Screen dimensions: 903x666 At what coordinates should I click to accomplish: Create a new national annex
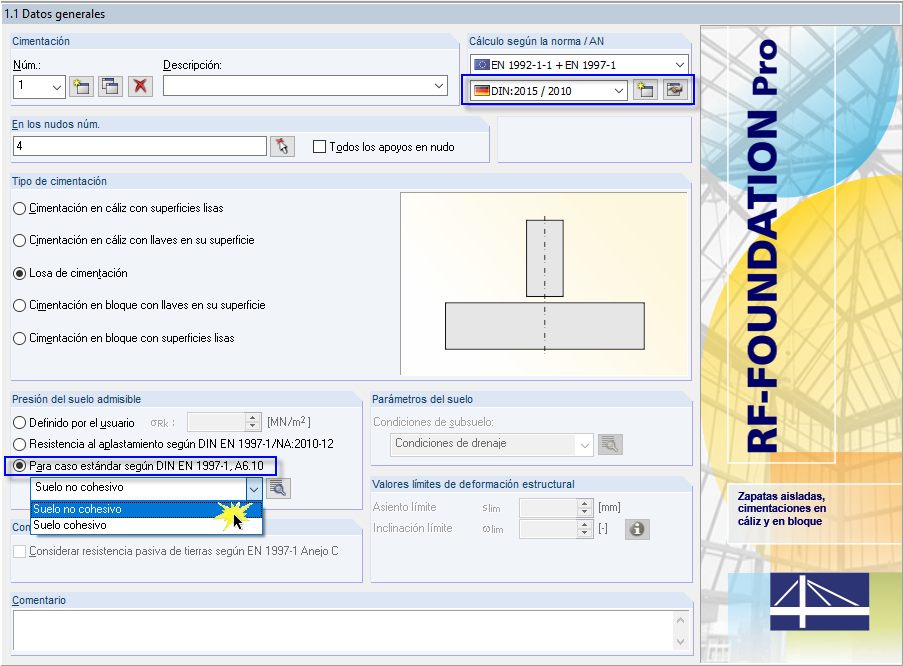point(645,91)
